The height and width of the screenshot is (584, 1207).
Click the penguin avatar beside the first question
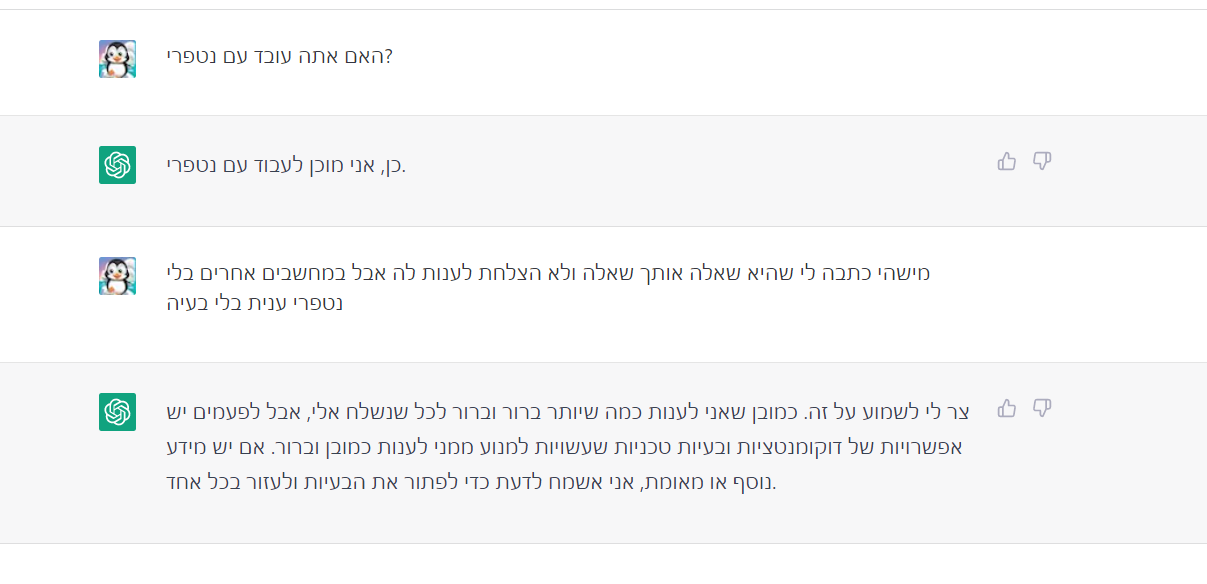click(x=117, y=59)
